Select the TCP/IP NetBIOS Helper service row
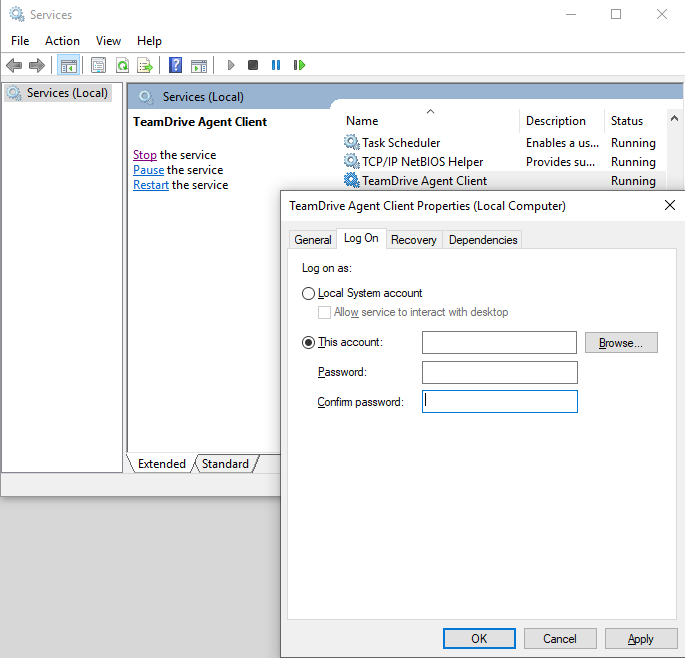This screenshot has height=658, width=685. [503, 162]
